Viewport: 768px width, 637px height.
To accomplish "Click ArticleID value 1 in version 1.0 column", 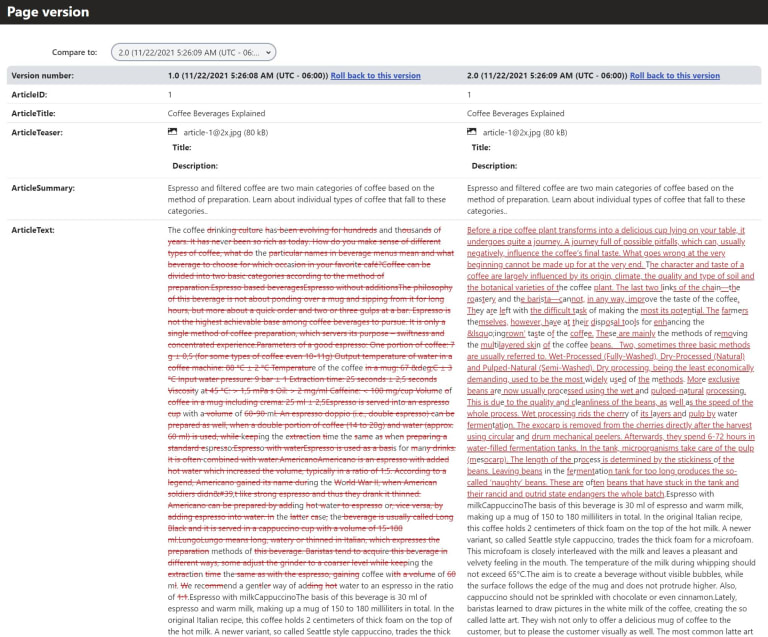I will (170, 94).
